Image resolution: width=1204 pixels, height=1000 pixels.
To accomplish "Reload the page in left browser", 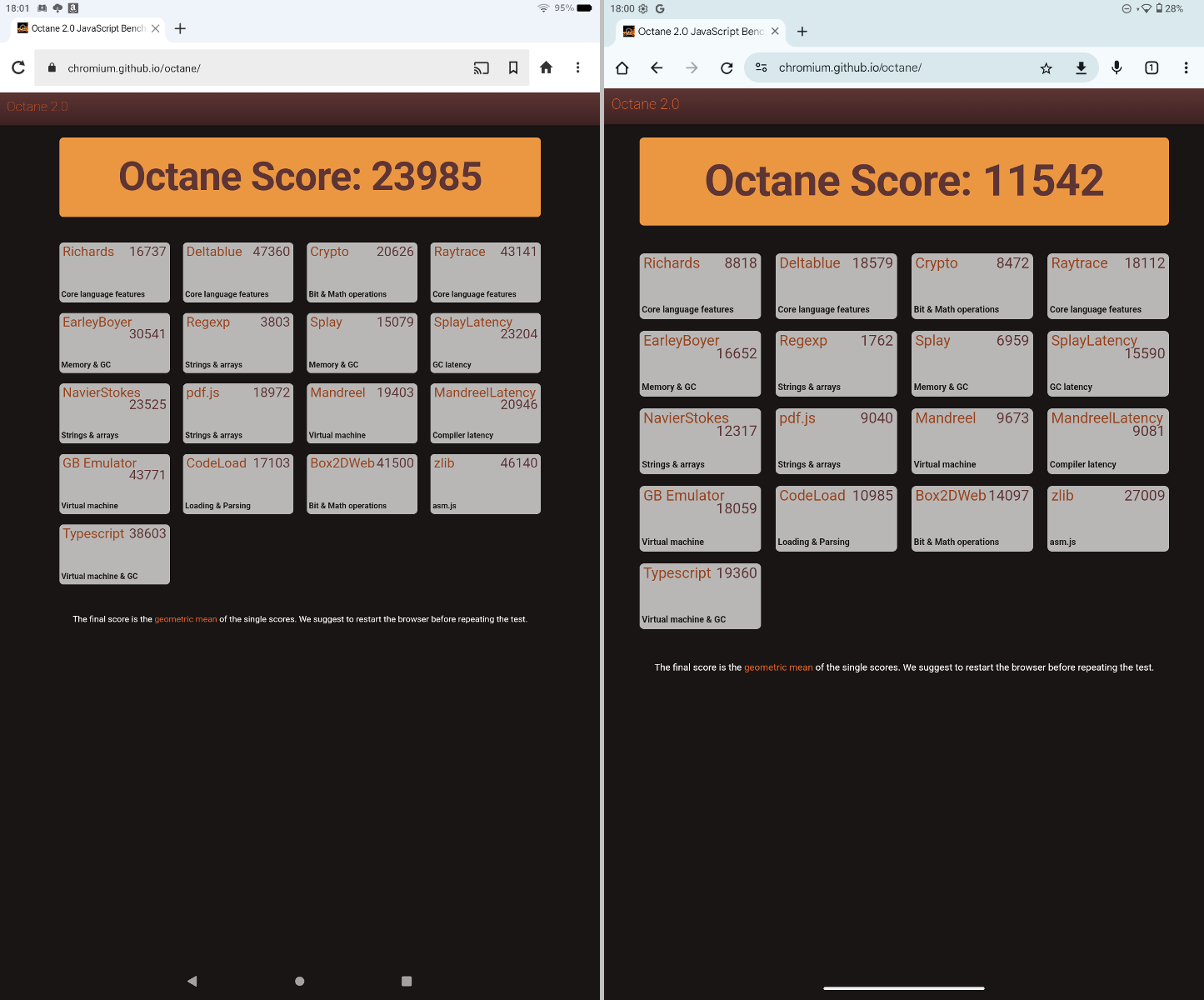I will (18, 67).
